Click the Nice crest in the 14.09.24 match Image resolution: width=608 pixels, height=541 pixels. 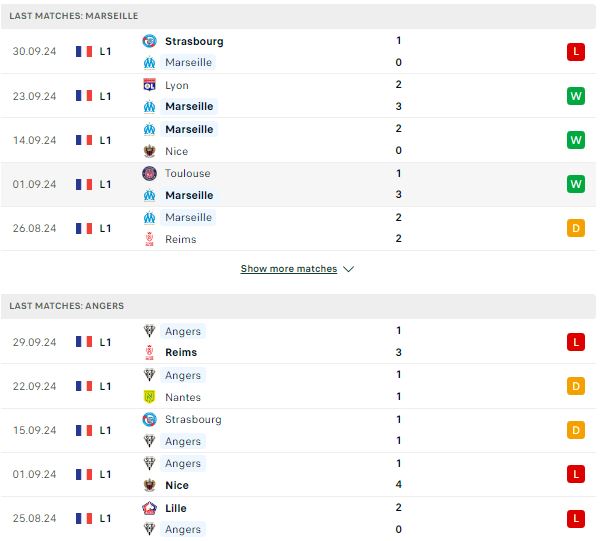coord(151,153)
